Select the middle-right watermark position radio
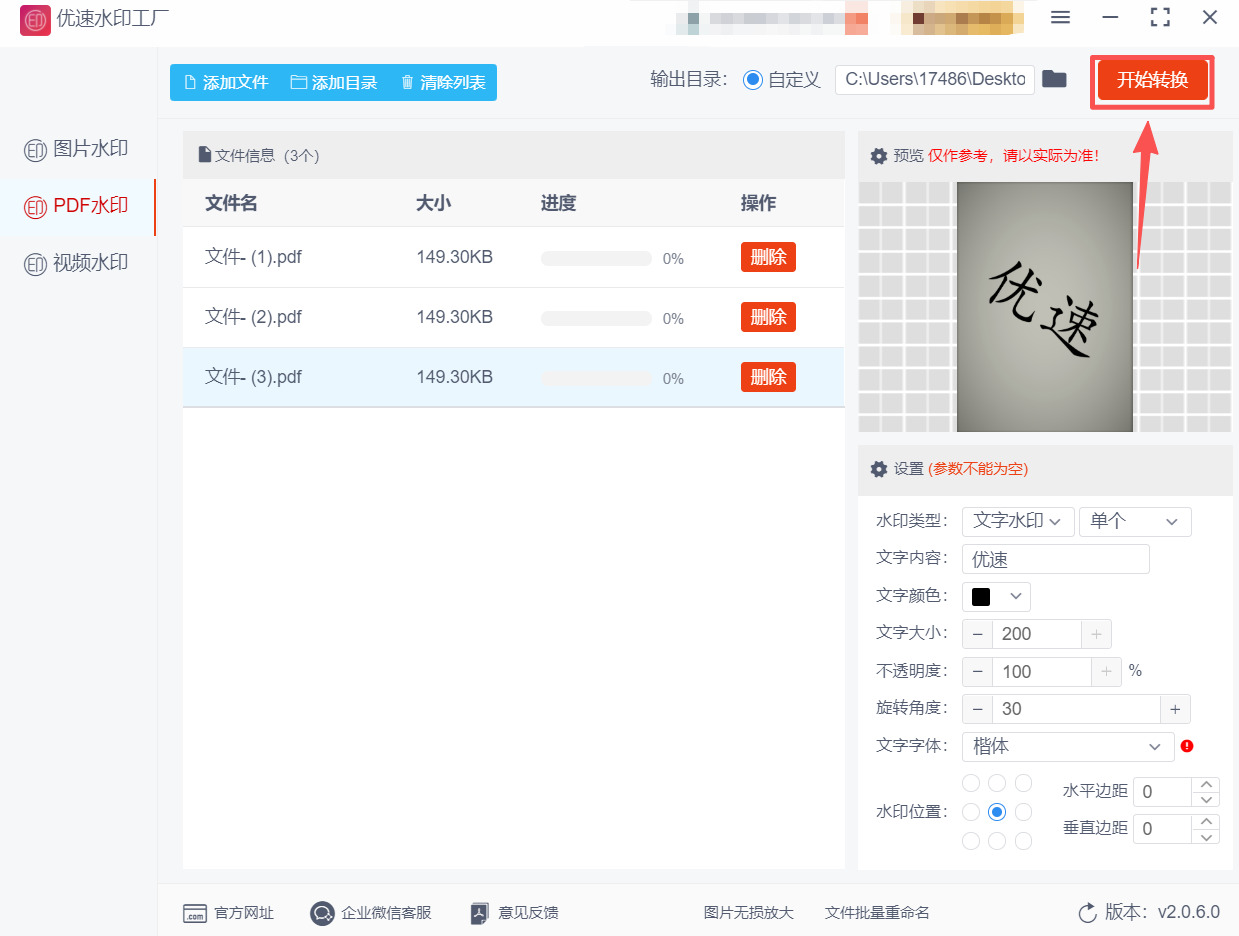1239x936 pixels. point(1023,812)
